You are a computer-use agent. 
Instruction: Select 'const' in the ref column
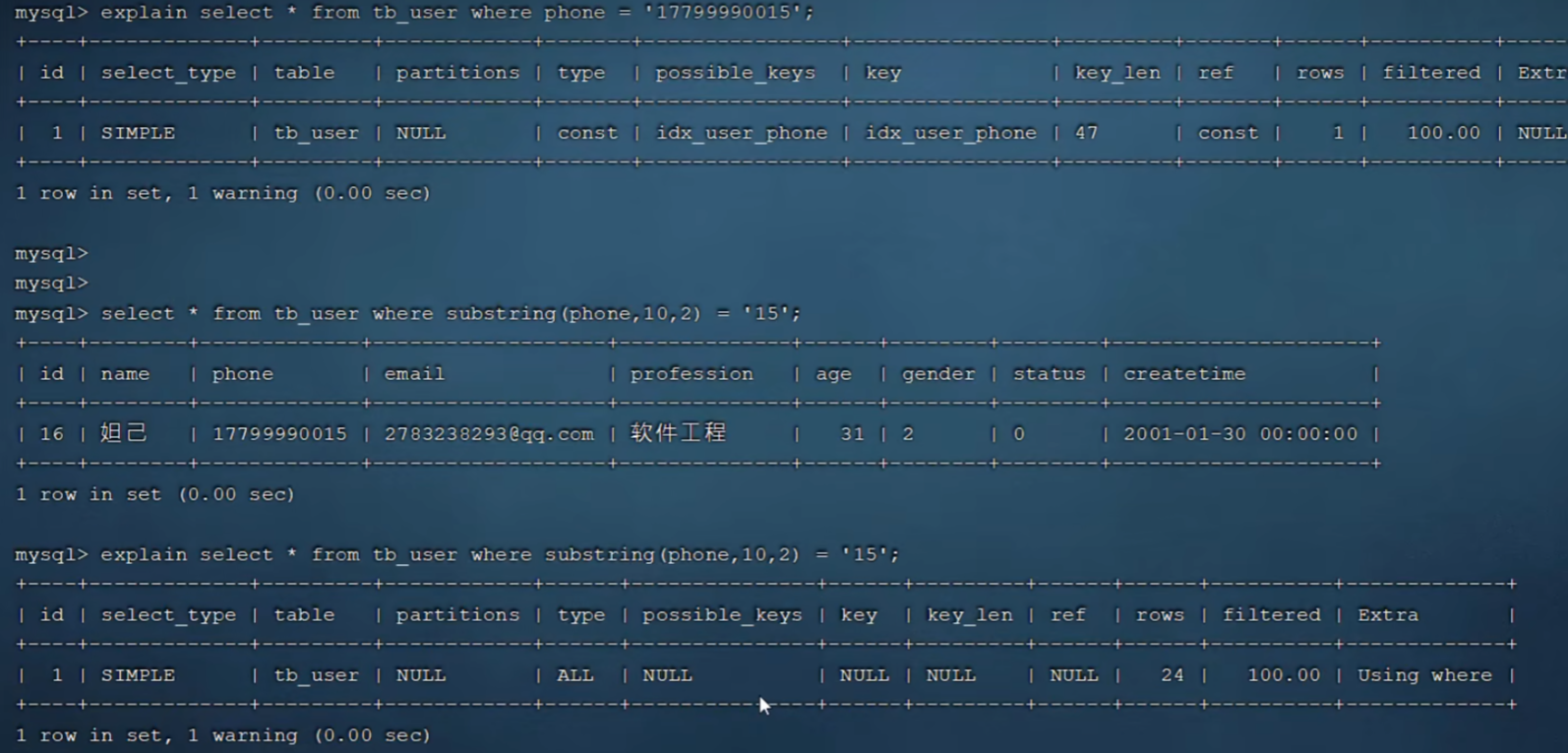1228,133
